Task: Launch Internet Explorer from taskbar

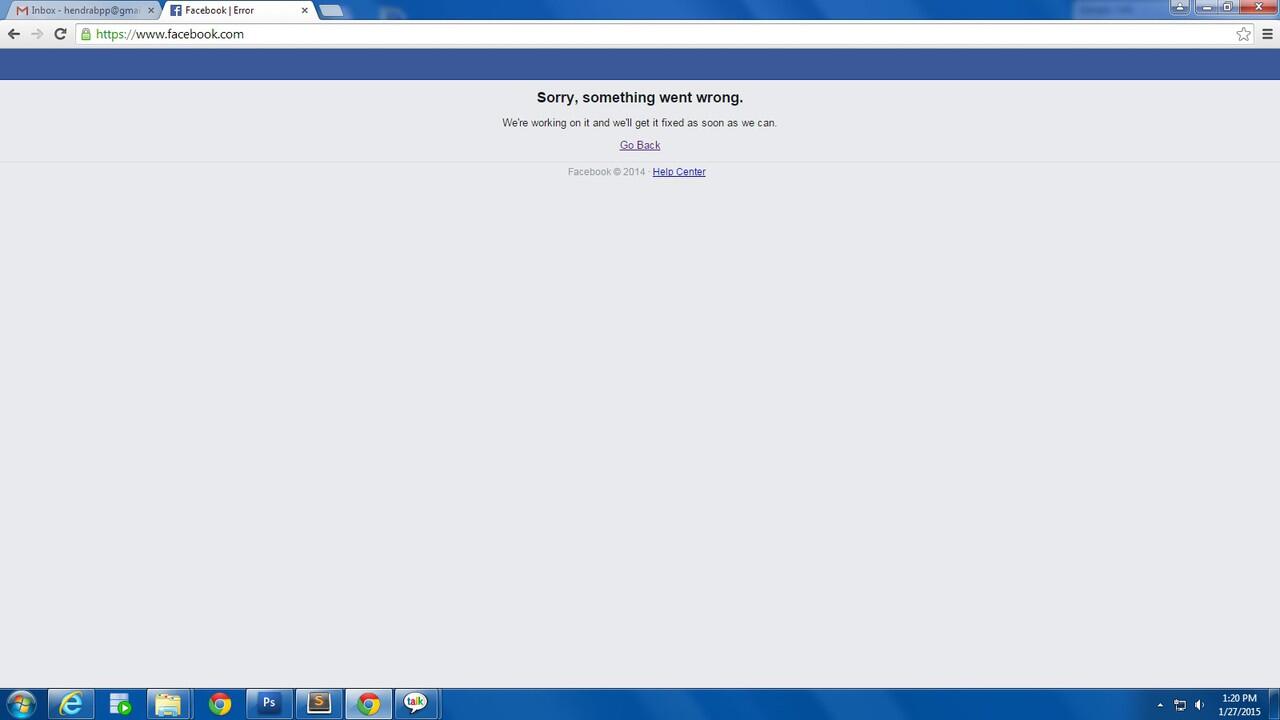Action: (71, 704)
